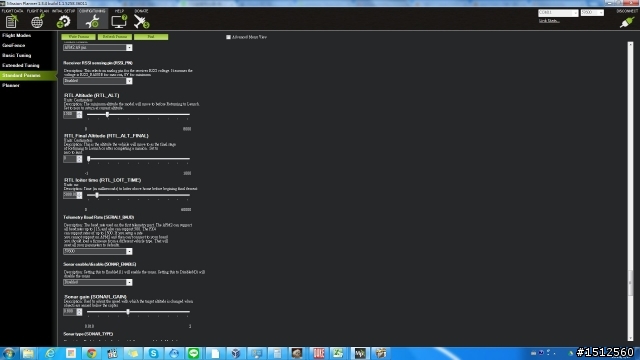This screenshot has width=640, height=360.
Task: Open the Telemetry Baud Rate dropdown
Action: [x=98, y=251]
